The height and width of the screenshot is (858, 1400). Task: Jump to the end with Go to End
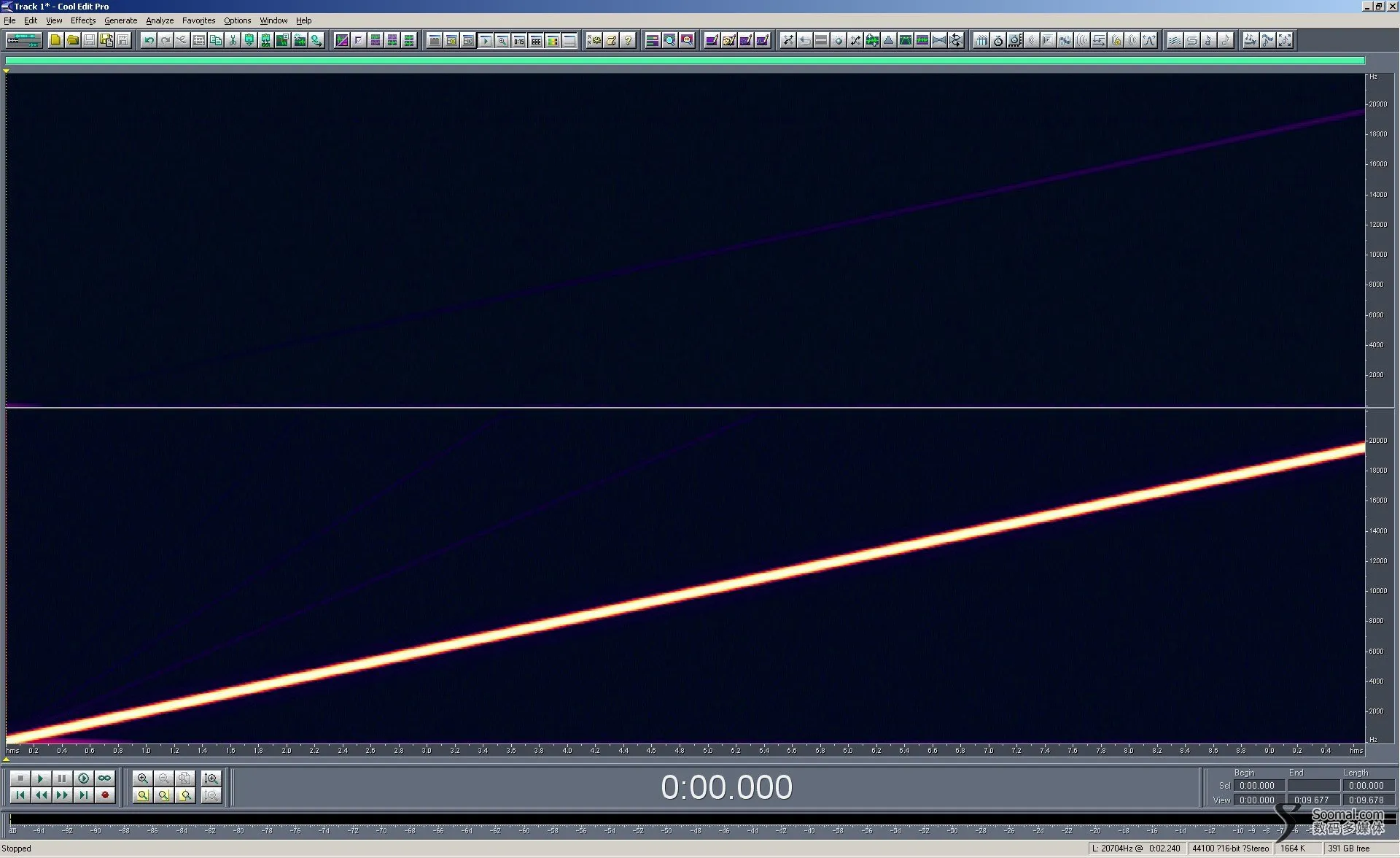tap(83, 795)
